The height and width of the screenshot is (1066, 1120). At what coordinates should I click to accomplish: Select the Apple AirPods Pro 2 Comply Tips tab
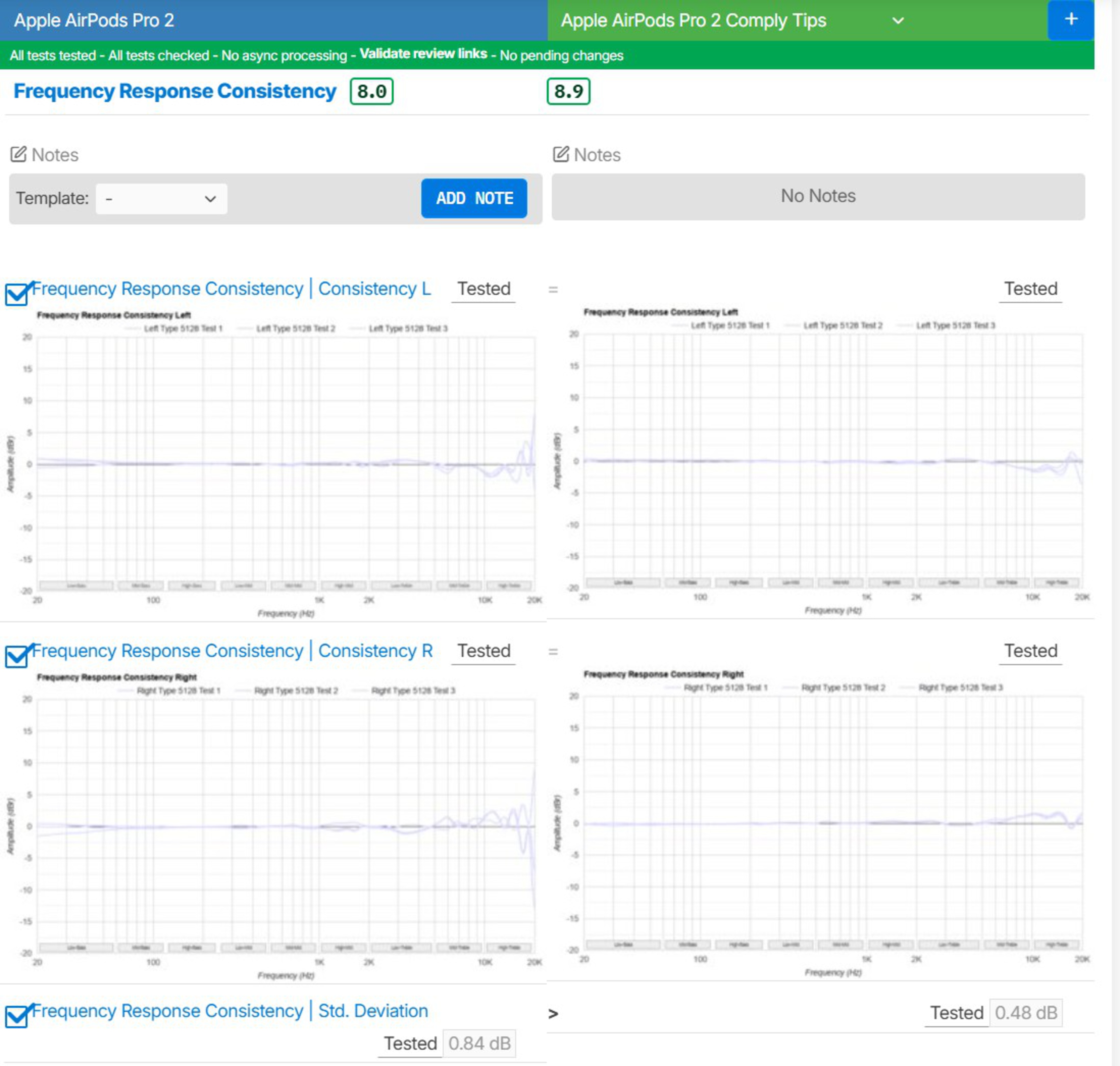pos(693,20)
